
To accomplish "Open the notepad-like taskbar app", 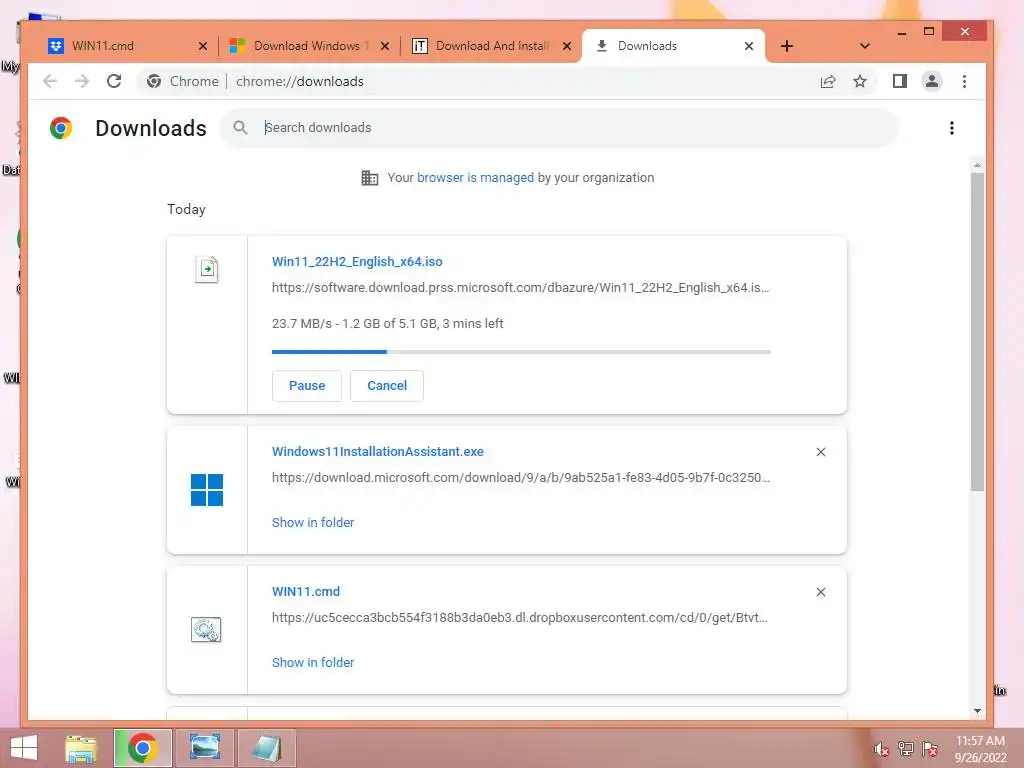I will 266,748.
